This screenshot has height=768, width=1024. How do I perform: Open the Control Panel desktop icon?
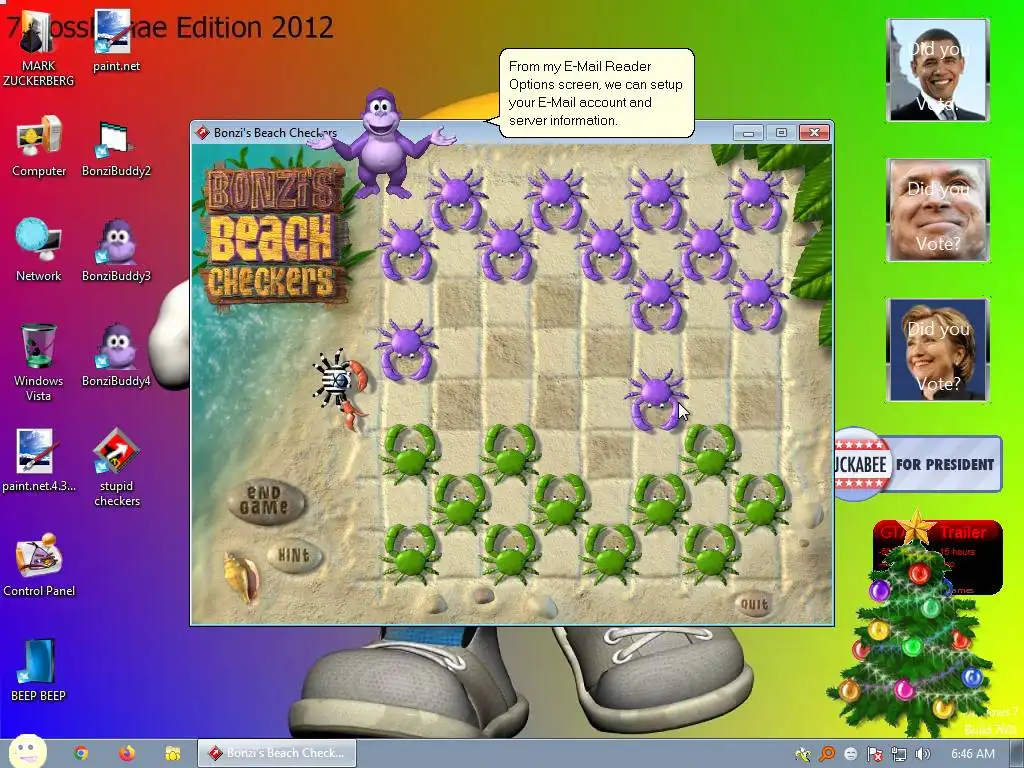point(39,566)
